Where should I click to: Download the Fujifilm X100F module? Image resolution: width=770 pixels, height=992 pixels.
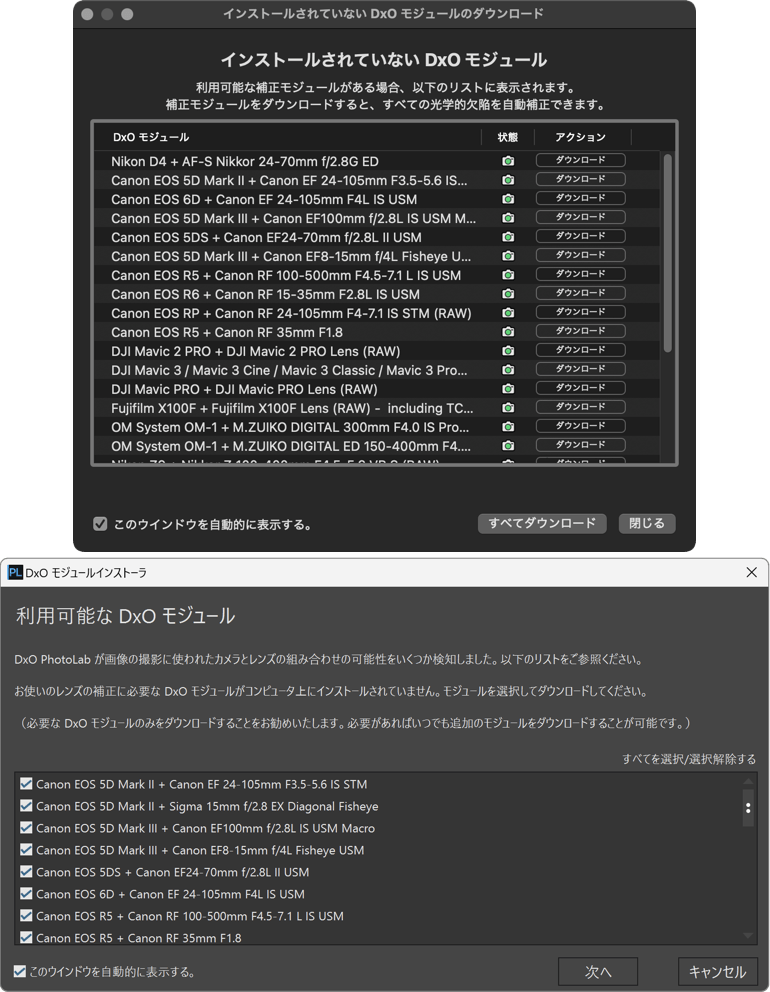[580, 407]
